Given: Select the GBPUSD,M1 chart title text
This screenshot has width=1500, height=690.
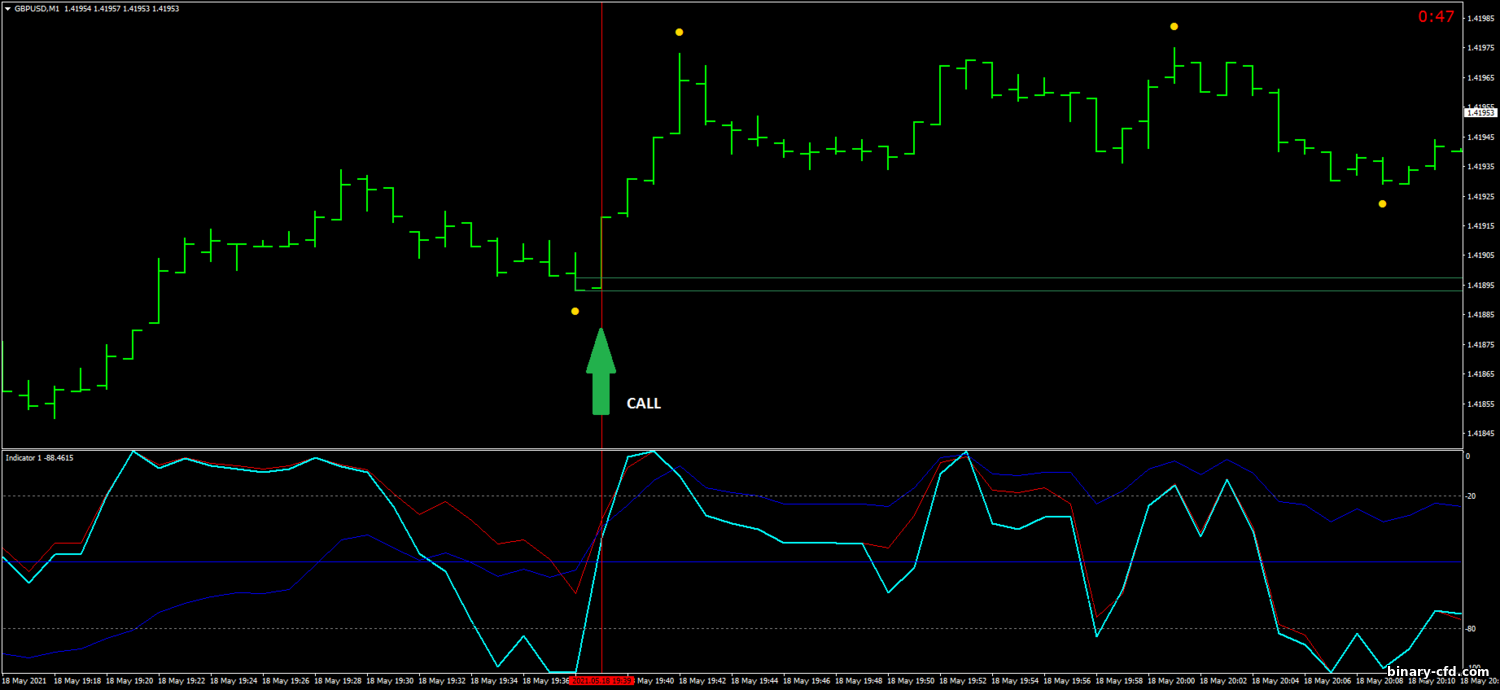Looking at the screenshot, I should pos(39,9).
